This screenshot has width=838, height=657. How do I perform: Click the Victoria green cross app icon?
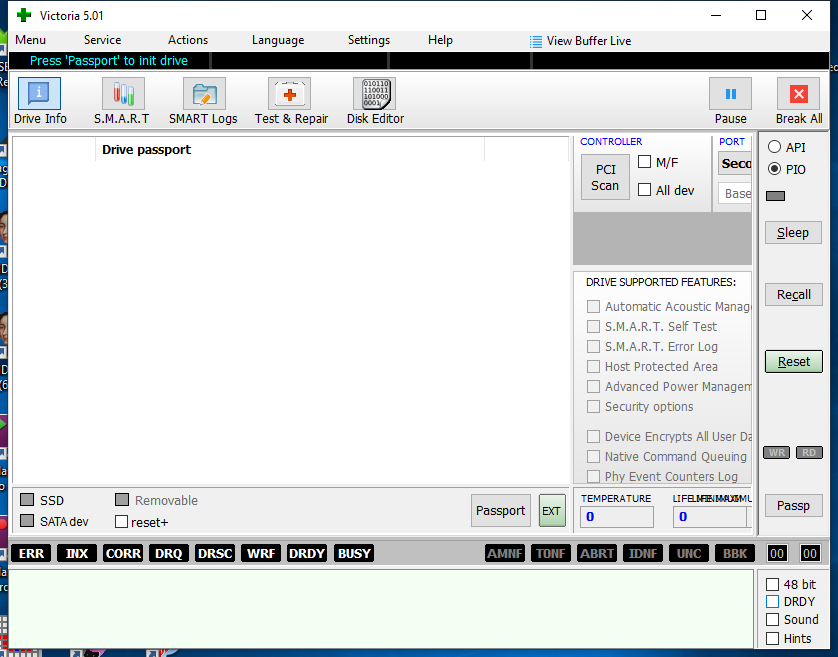(24, 15)
